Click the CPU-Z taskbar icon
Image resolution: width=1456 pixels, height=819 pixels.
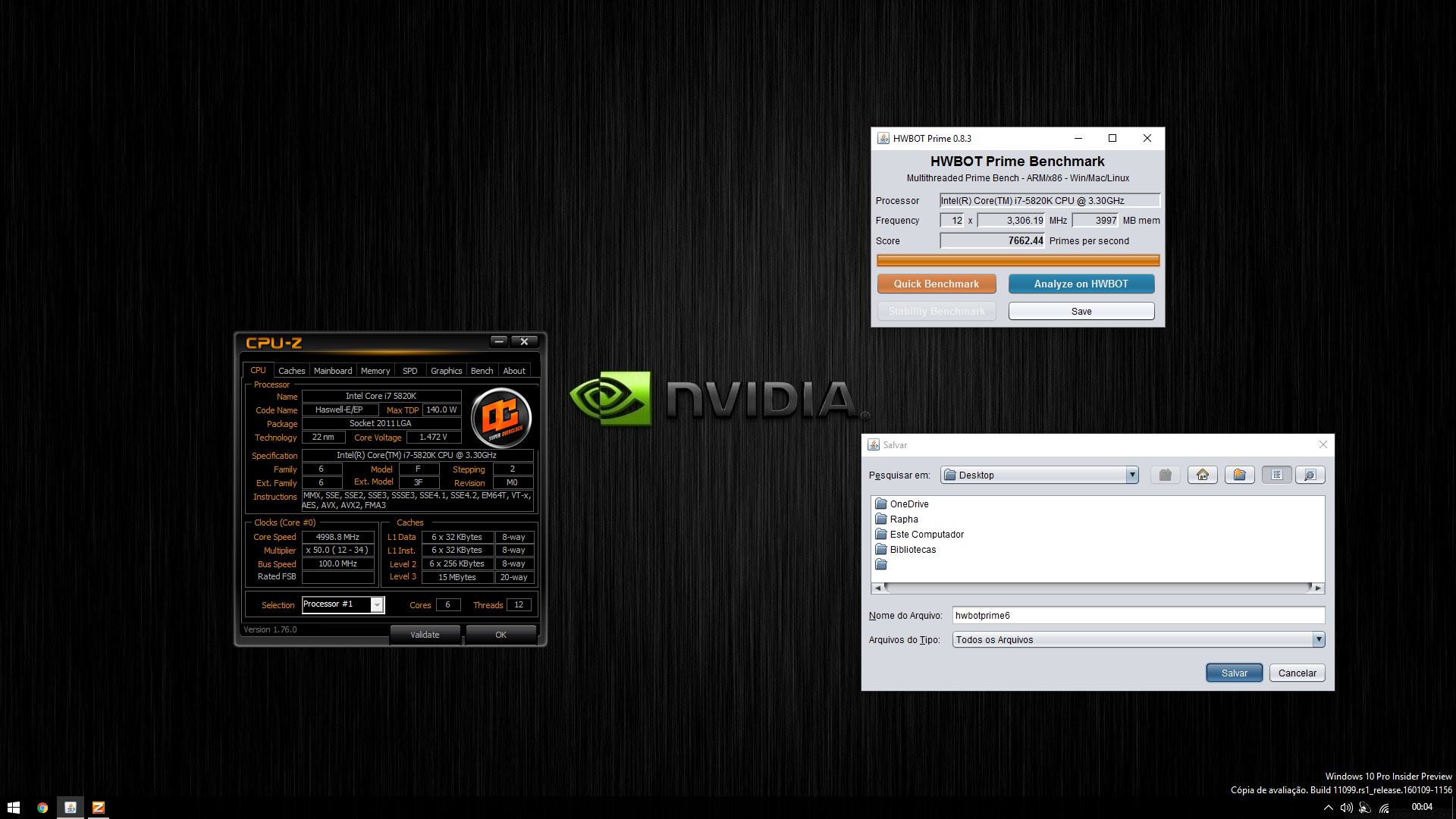99,808
